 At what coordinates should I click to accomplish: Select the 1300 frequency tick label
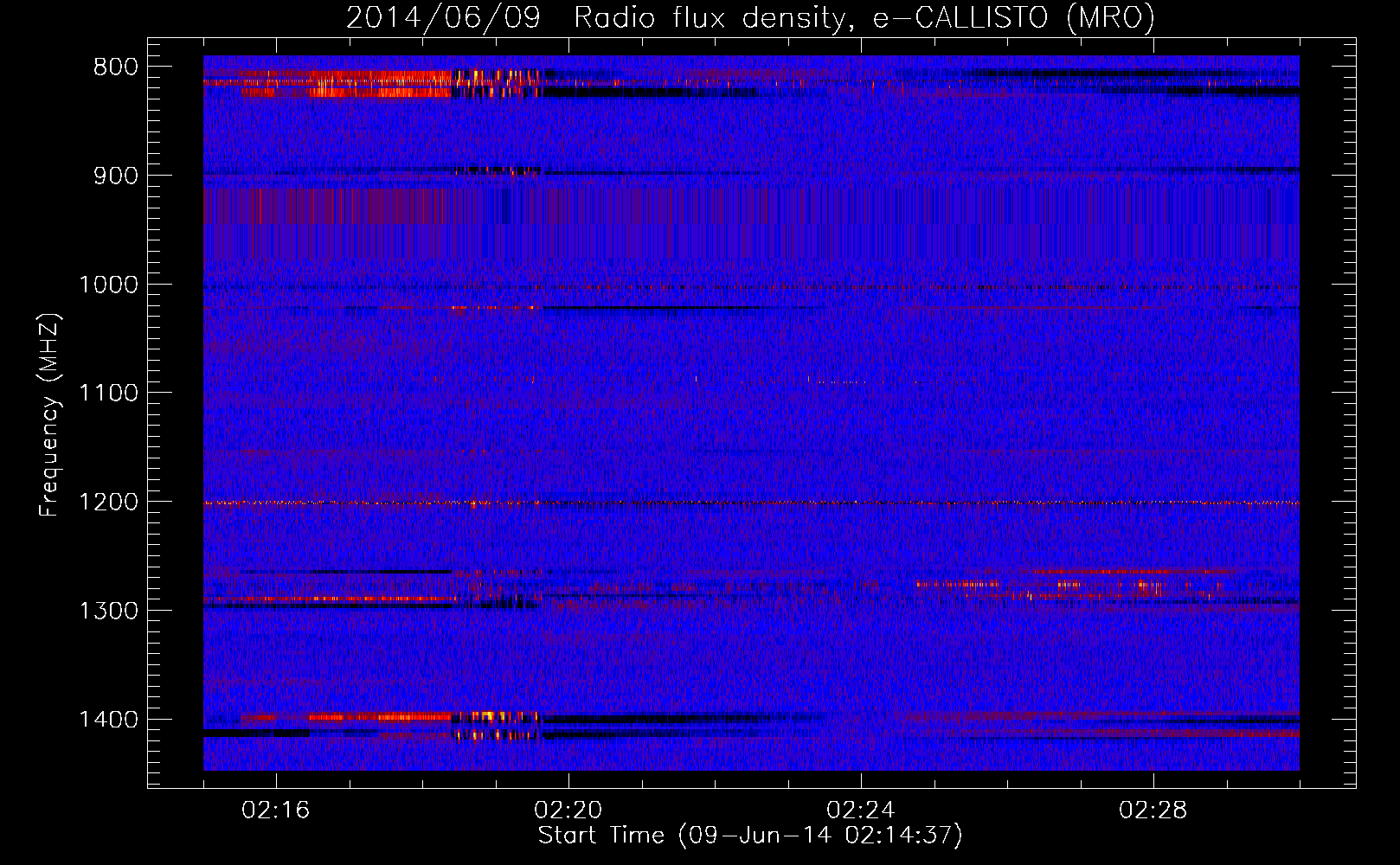coord(108,611)
